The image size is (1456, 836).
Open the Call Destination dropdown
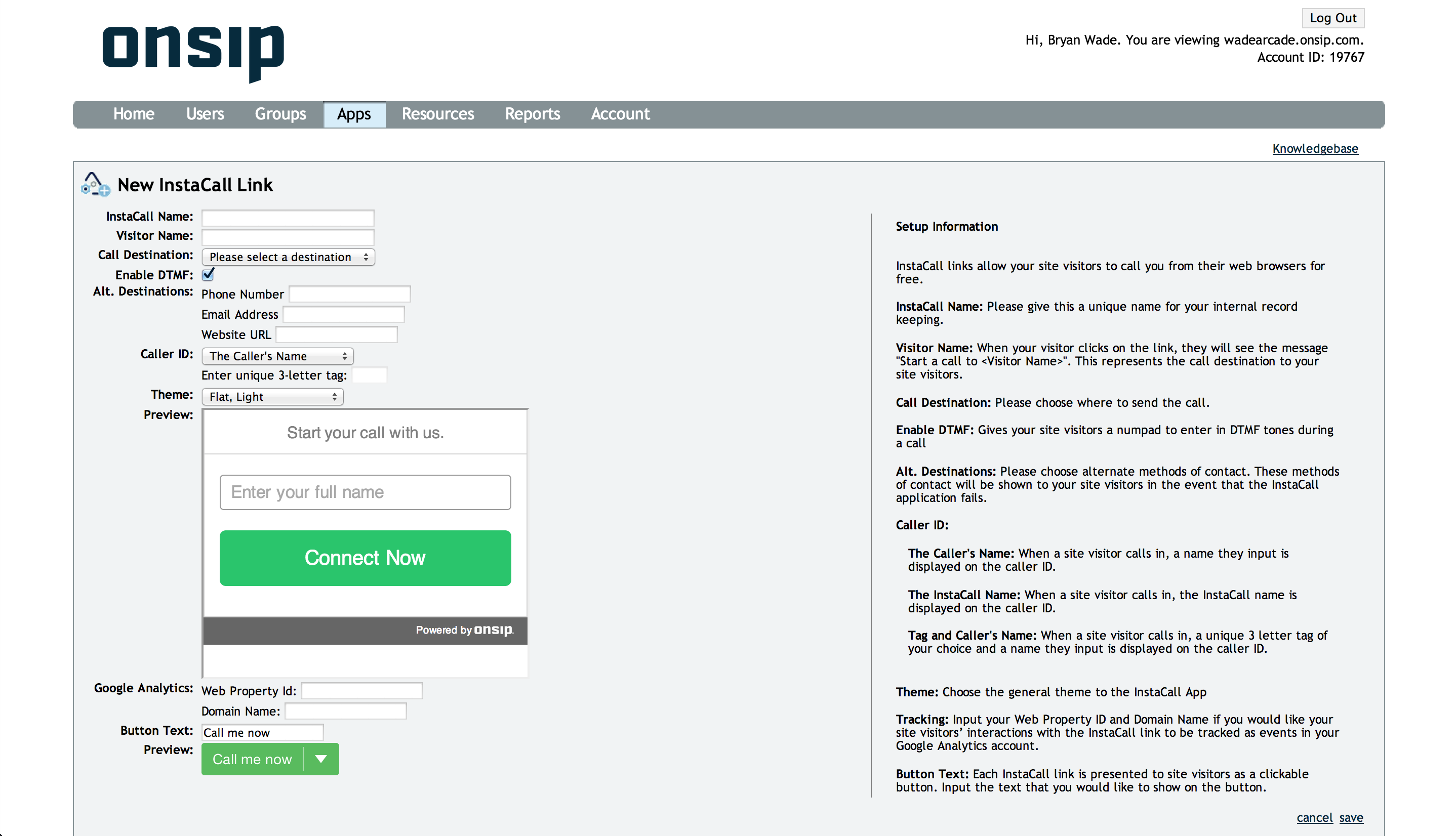289,257
